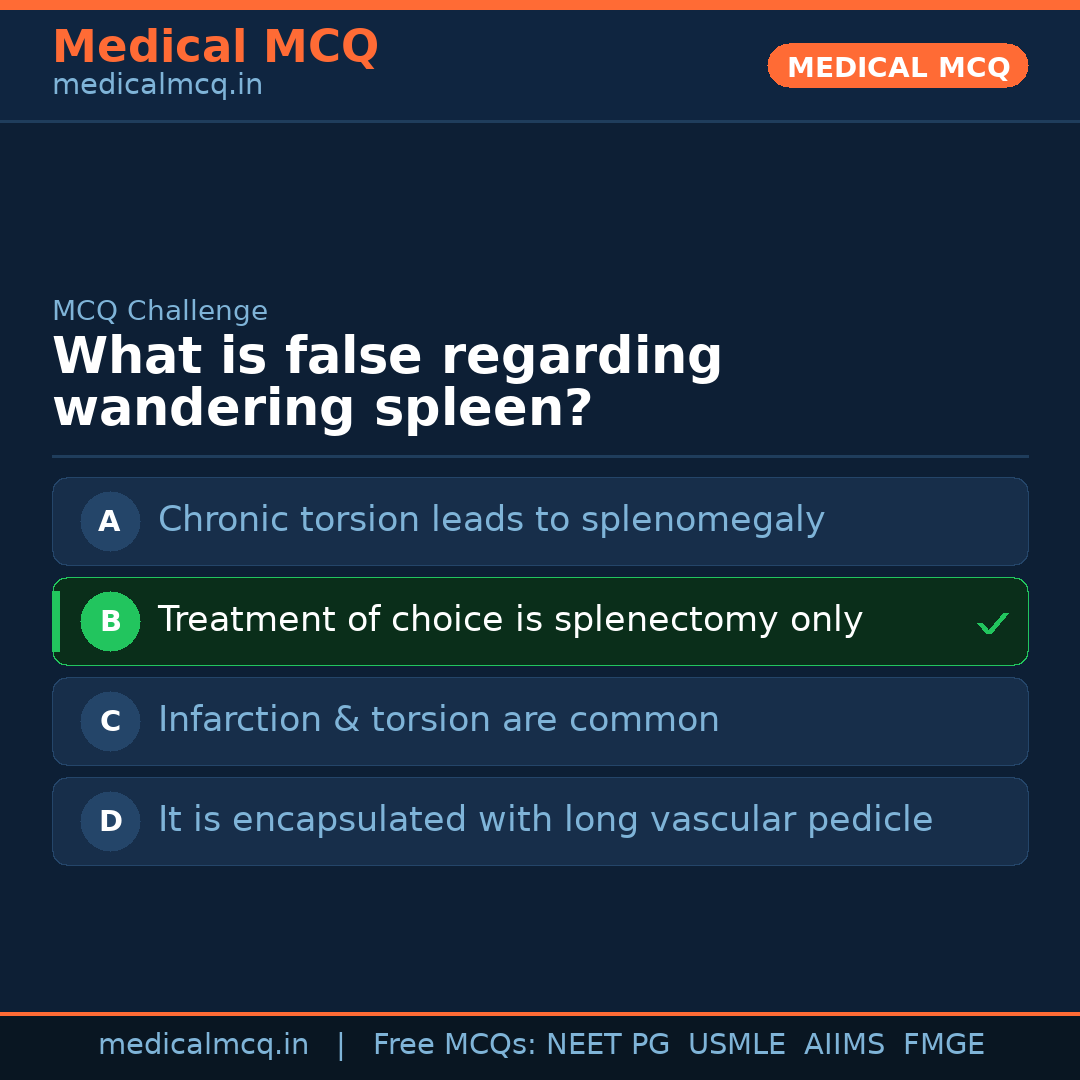Viewport: 1080px width, 1080px height.
Task: Pick the letter D option circle
Action: (110, 821)
